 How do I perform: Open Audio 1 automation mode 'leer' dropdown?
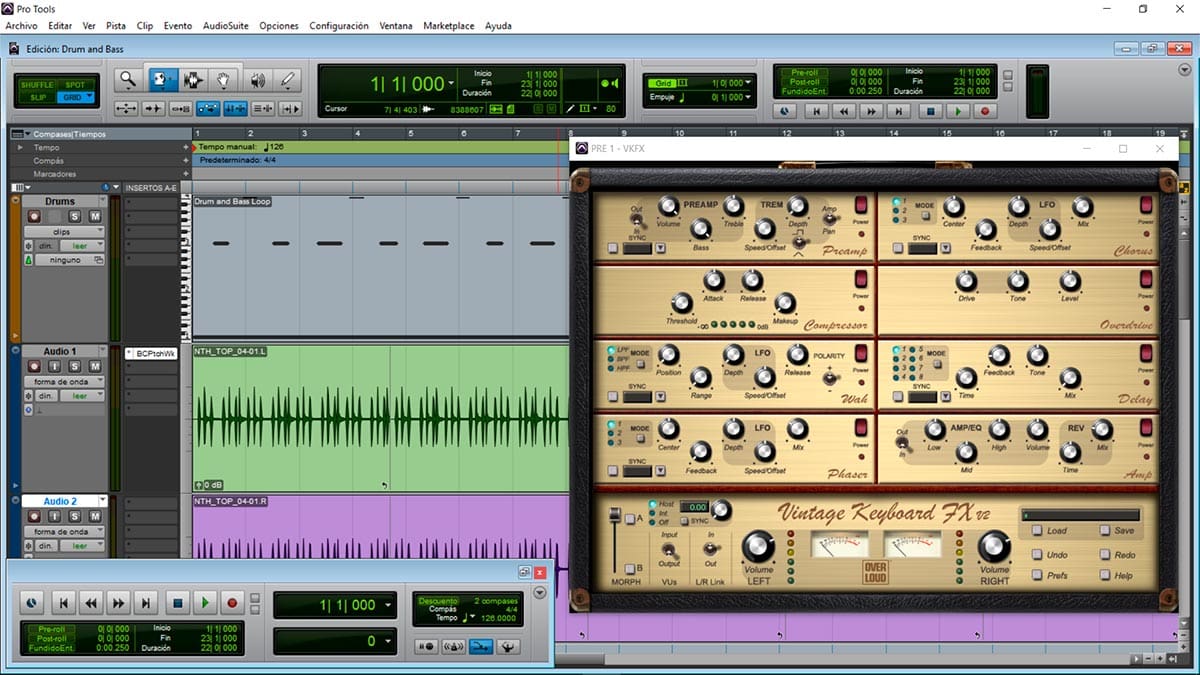click(x=82, y=396)
